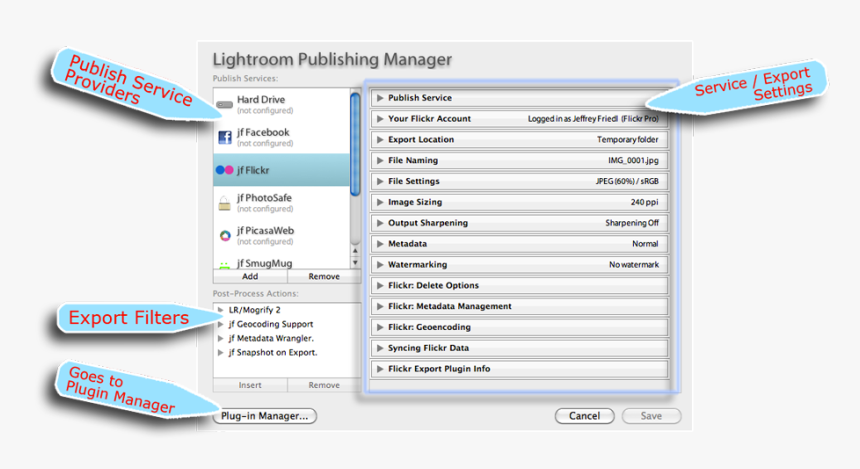Expand the Output Sharpening section

point(380,223)
